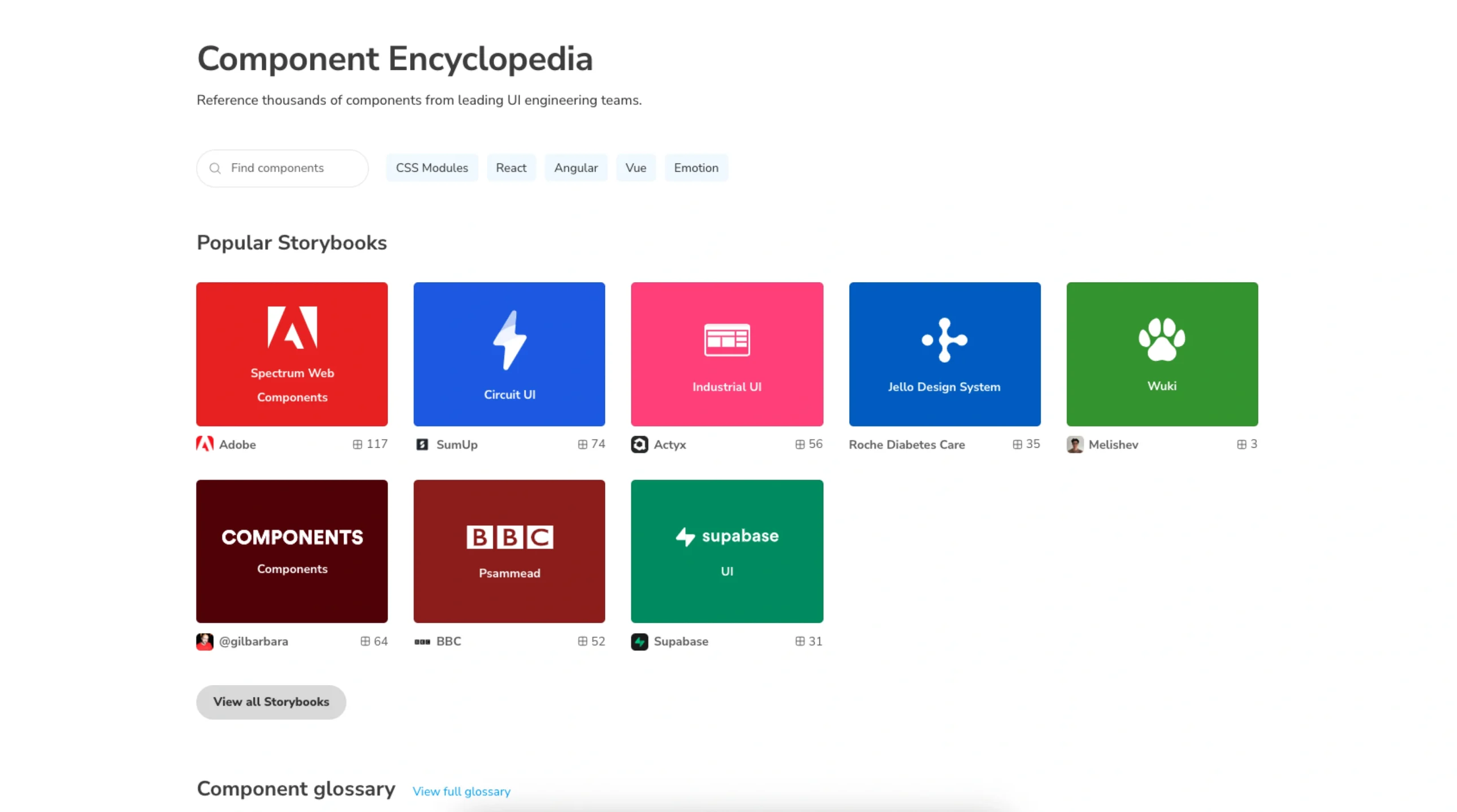The width and height of the screenshot is (1457, 812).
Task: Filter by CSS Modules tag
Action: pos(431,168)
